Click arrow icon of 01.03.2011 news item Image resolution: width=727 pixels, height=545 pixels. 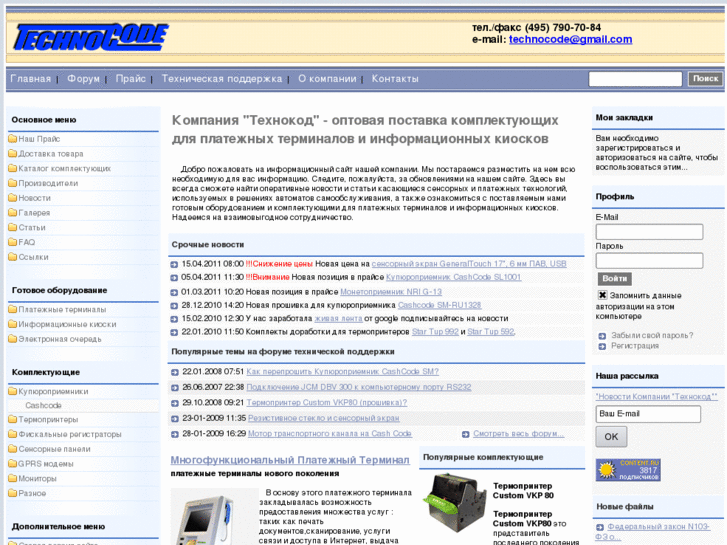tap(174, 293)
